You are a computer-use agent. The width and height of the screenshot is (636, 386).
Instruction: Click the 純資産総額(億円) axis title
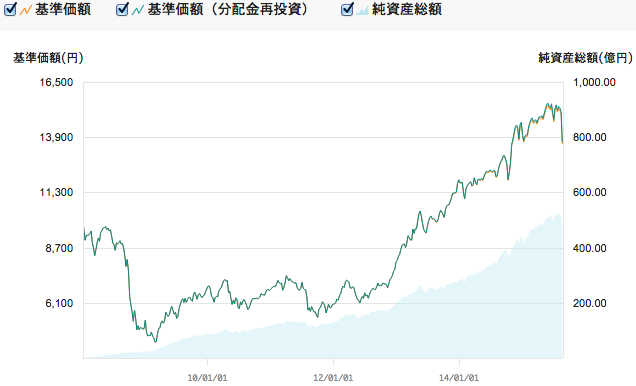(586, 58)
